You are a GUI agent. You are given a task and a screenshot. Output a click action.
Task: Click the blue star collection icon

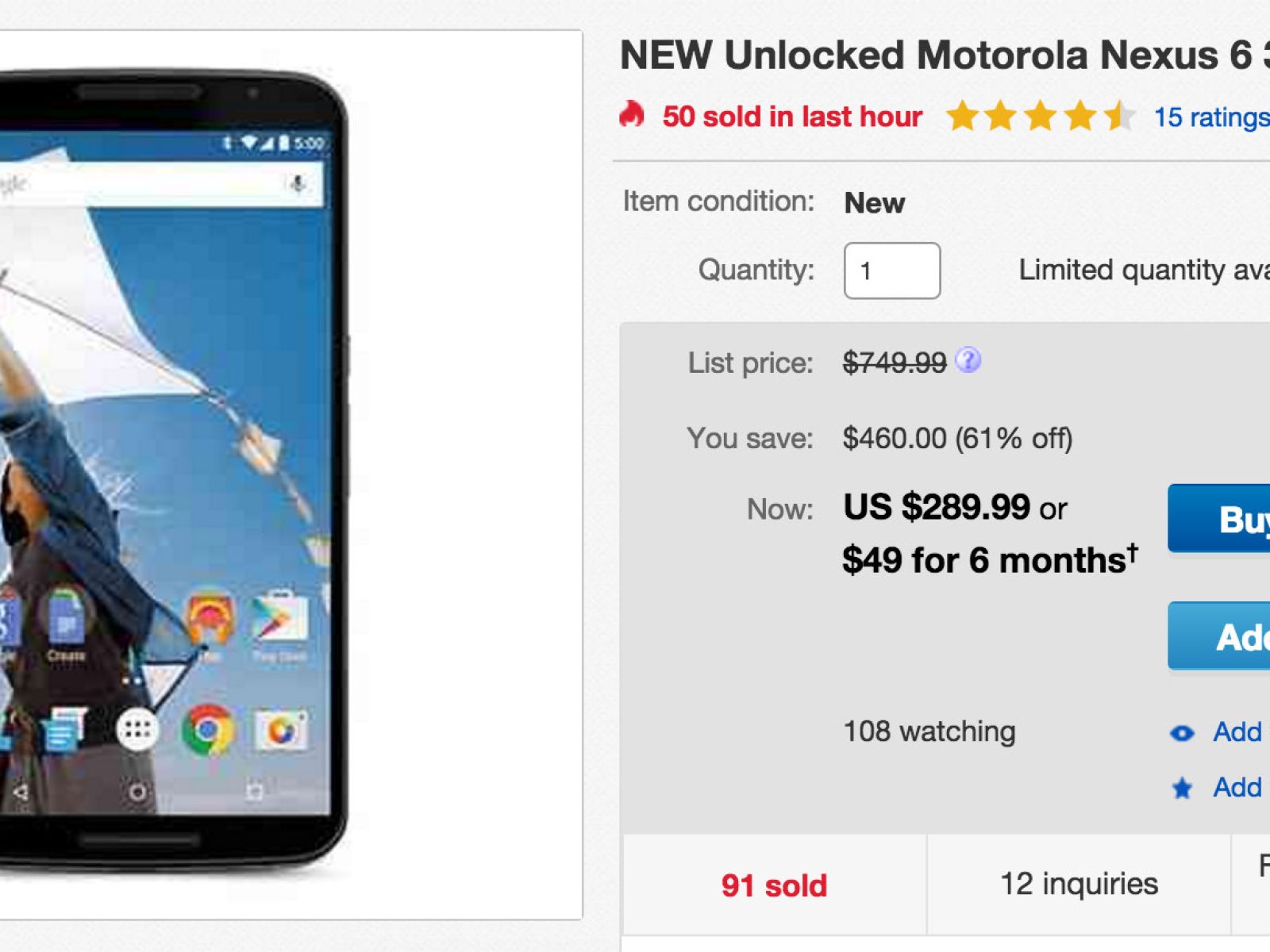tap(1182, 788)
